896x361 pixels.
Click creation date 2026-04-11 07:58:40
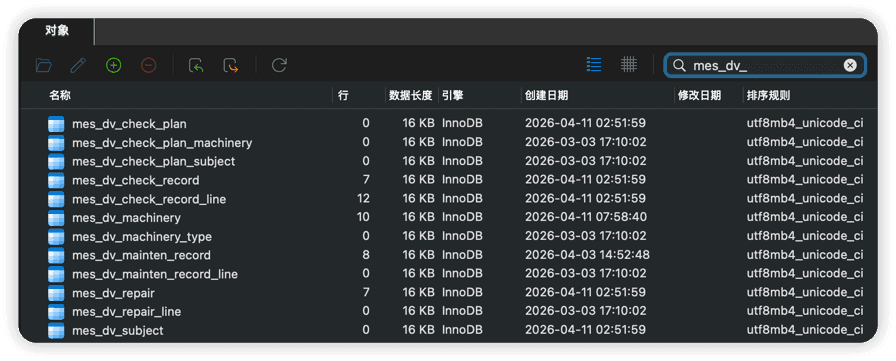[x=586, y=217]
